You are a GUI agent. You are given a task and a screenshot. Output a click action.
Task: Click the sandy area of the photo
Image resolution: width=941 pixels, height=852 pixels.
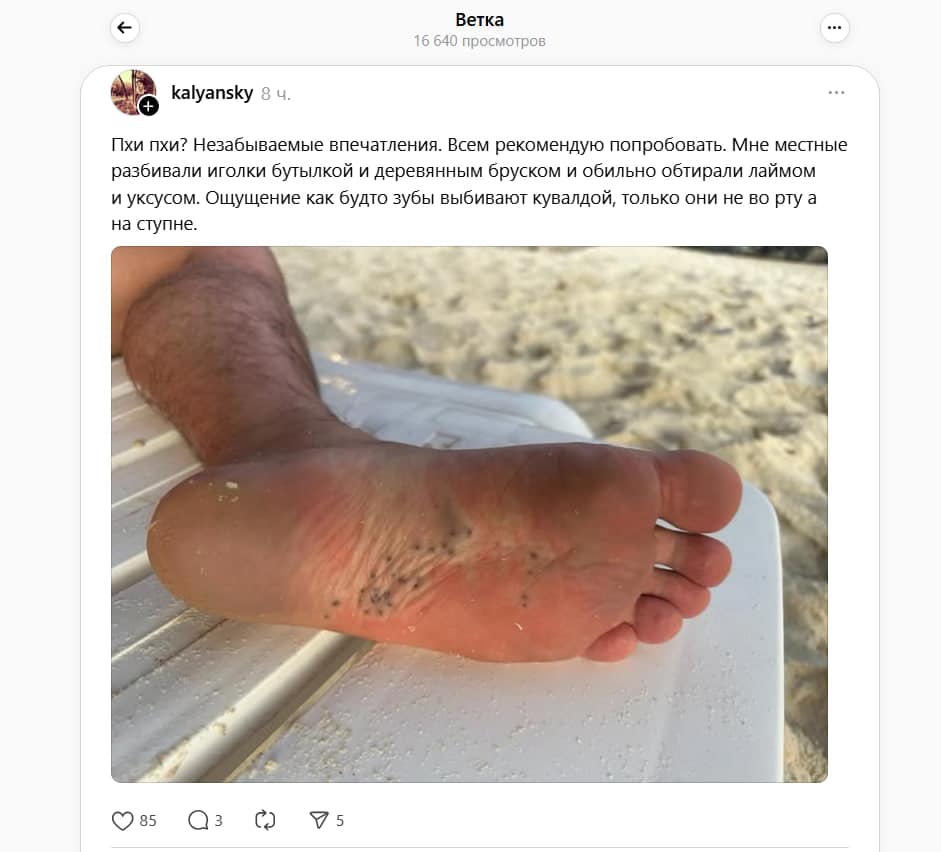click(600, 336)
